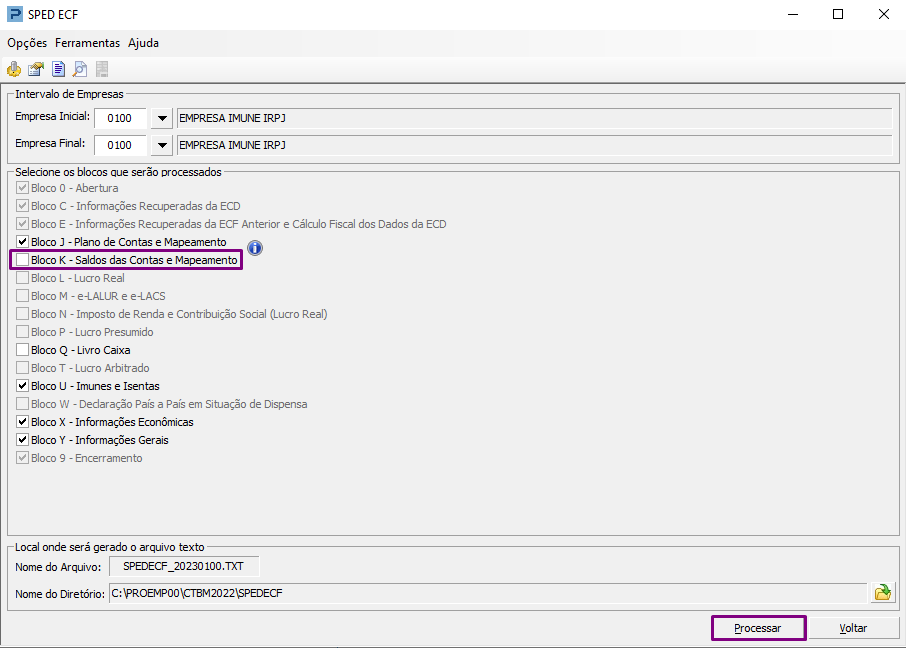Click the Voltar button
Viewport: 906px width, 648px height.
coord(853,628)
